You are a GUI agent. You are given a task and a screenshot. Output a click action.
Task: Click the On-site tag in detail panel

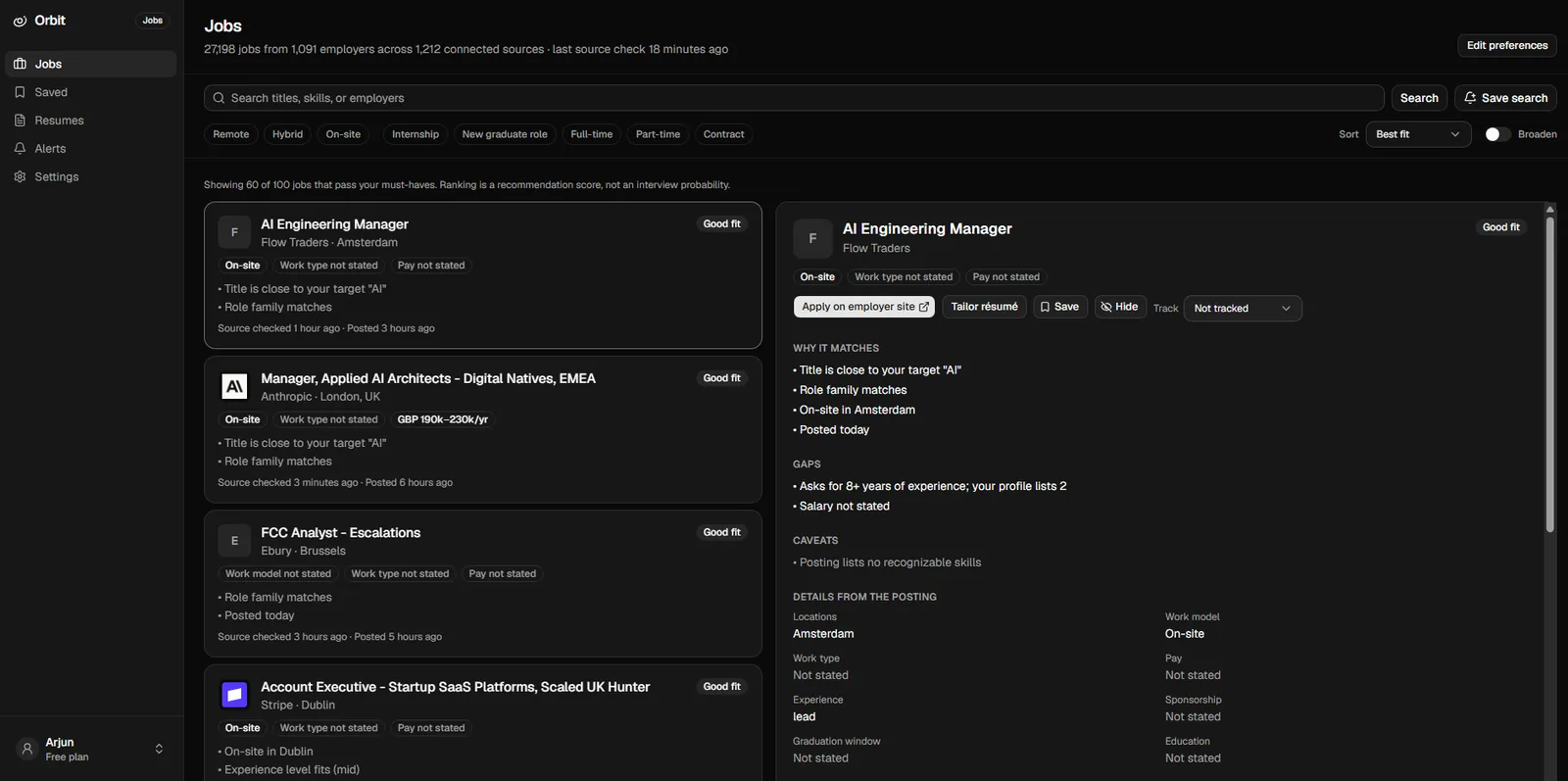(817, 277)
